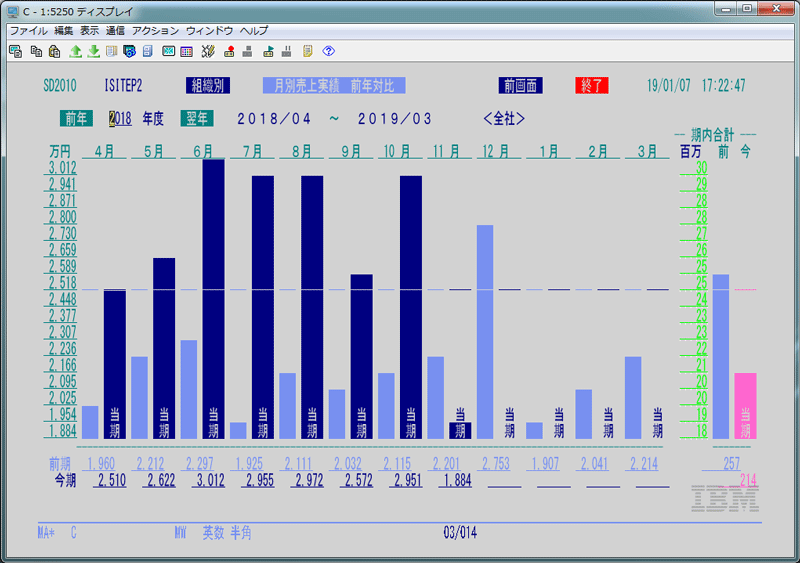The image size is (800, 563).
Task: Open the ファイル menu
Action: click(x=28, y=31)
